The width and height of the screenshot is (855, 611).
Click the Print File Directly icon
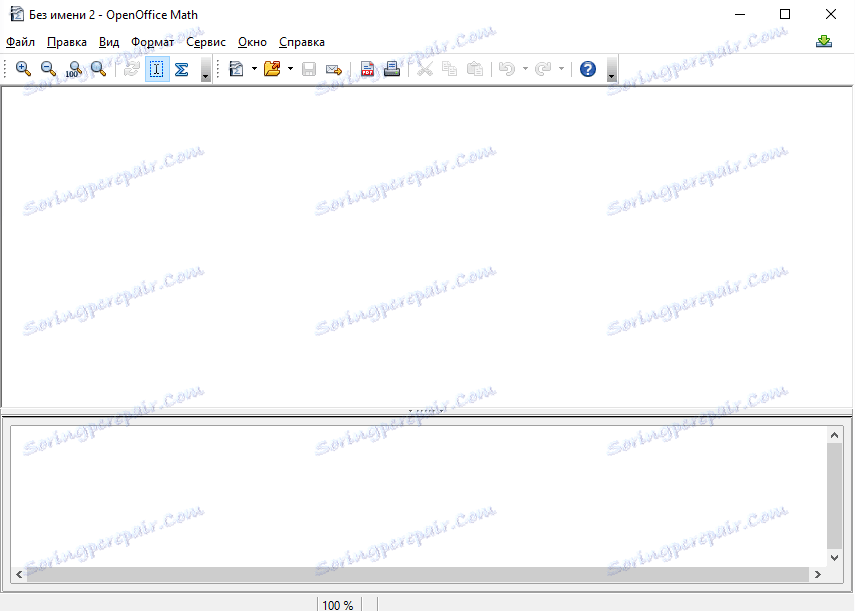click(x=392, y=69)
